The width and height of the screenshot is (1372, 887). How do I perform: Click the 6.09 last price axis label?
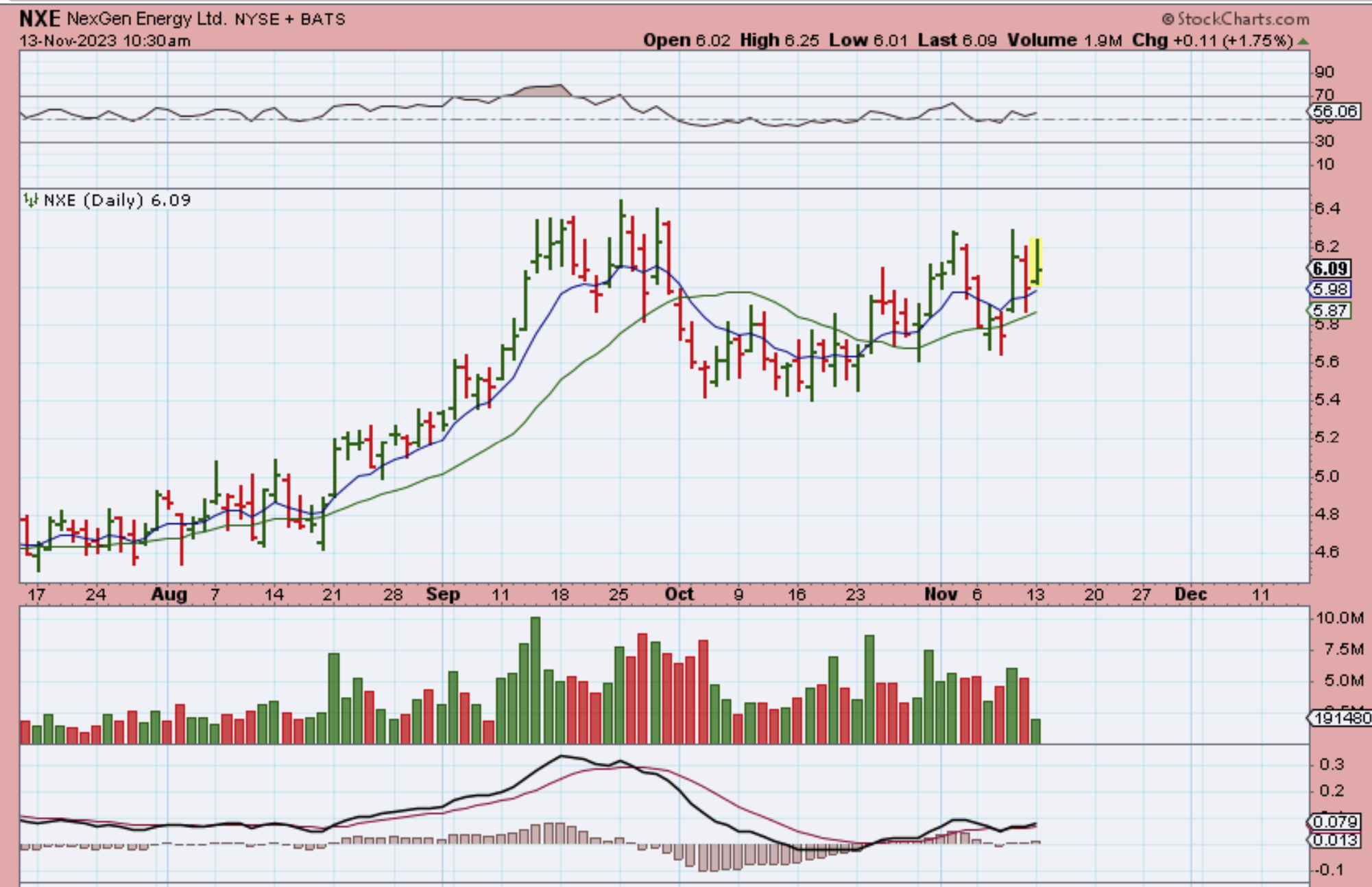tap(1330, 268)
